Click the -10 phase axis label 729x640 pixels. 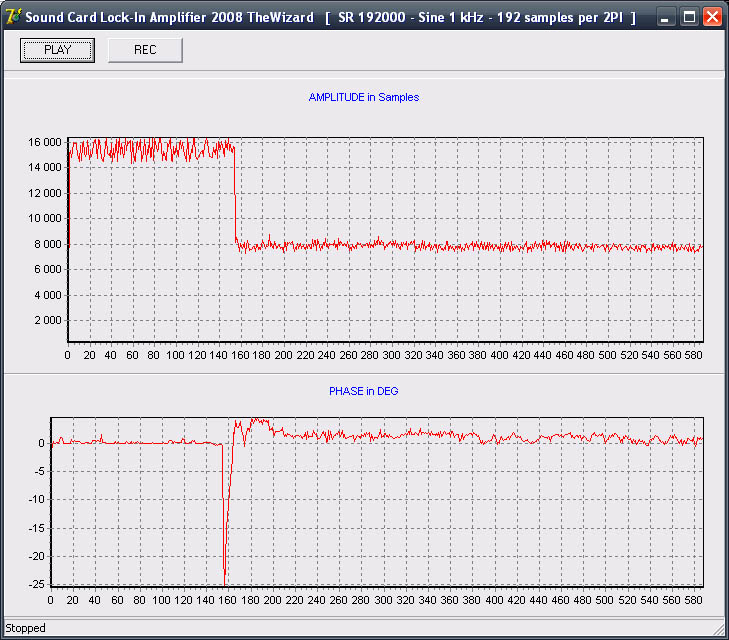pos(35,499)
